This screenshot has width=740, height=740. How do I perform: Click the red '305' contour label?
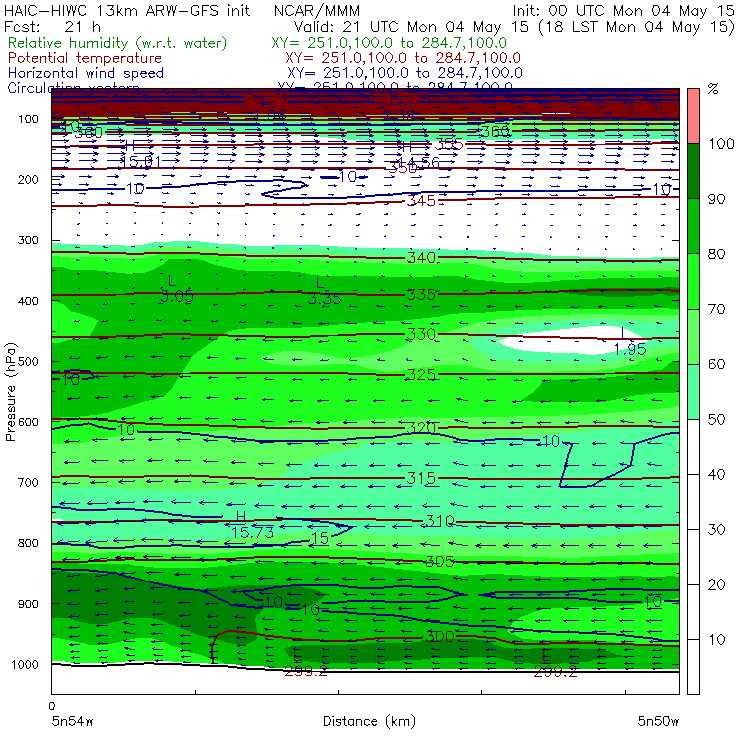(439, 561)
